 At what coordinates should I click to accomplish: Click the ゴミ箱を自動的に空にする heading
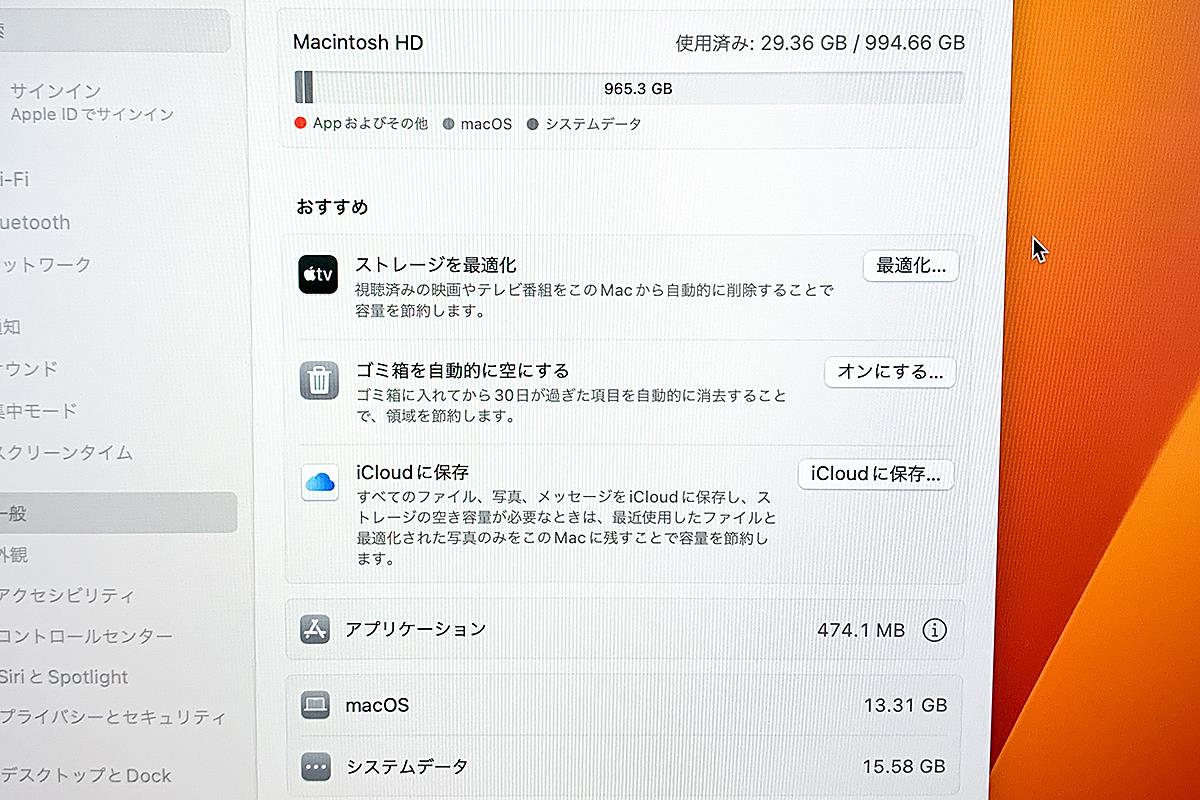click(x=462, y=371)
